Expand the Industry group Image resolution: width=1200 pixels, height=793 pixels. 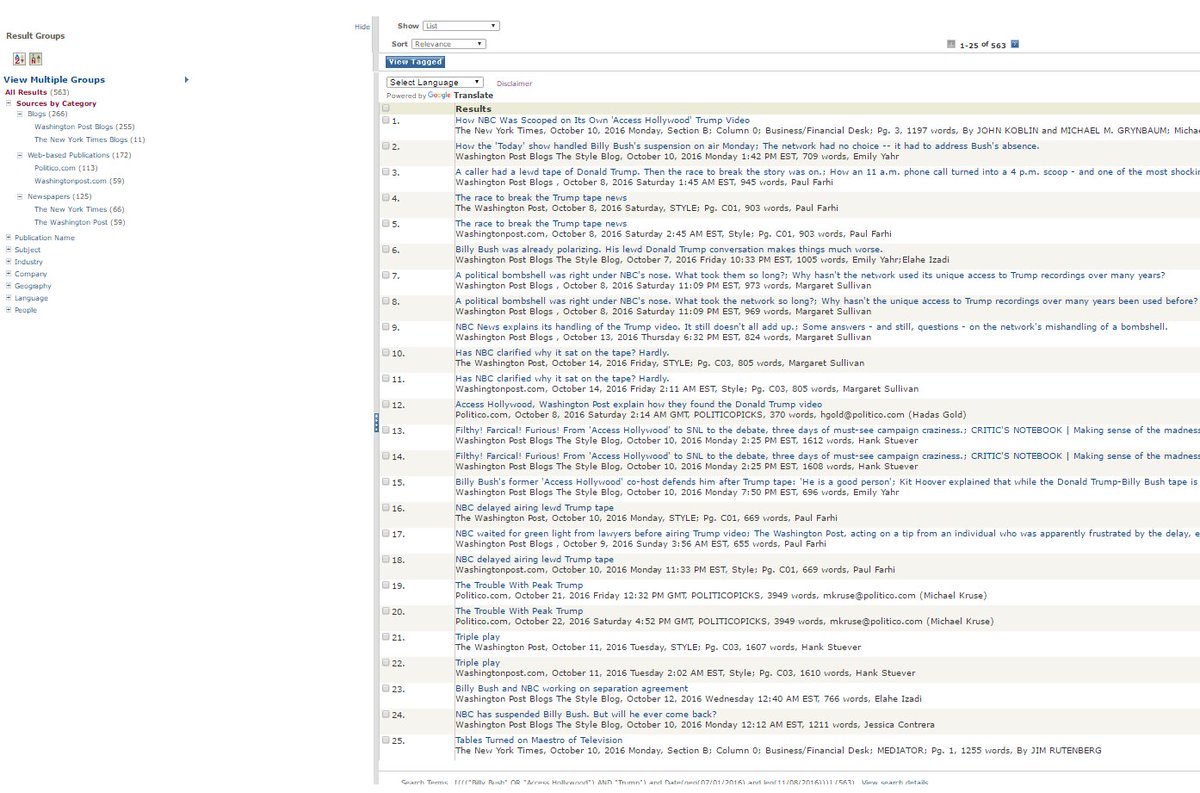pyautogui.click(x=8, y=262)
